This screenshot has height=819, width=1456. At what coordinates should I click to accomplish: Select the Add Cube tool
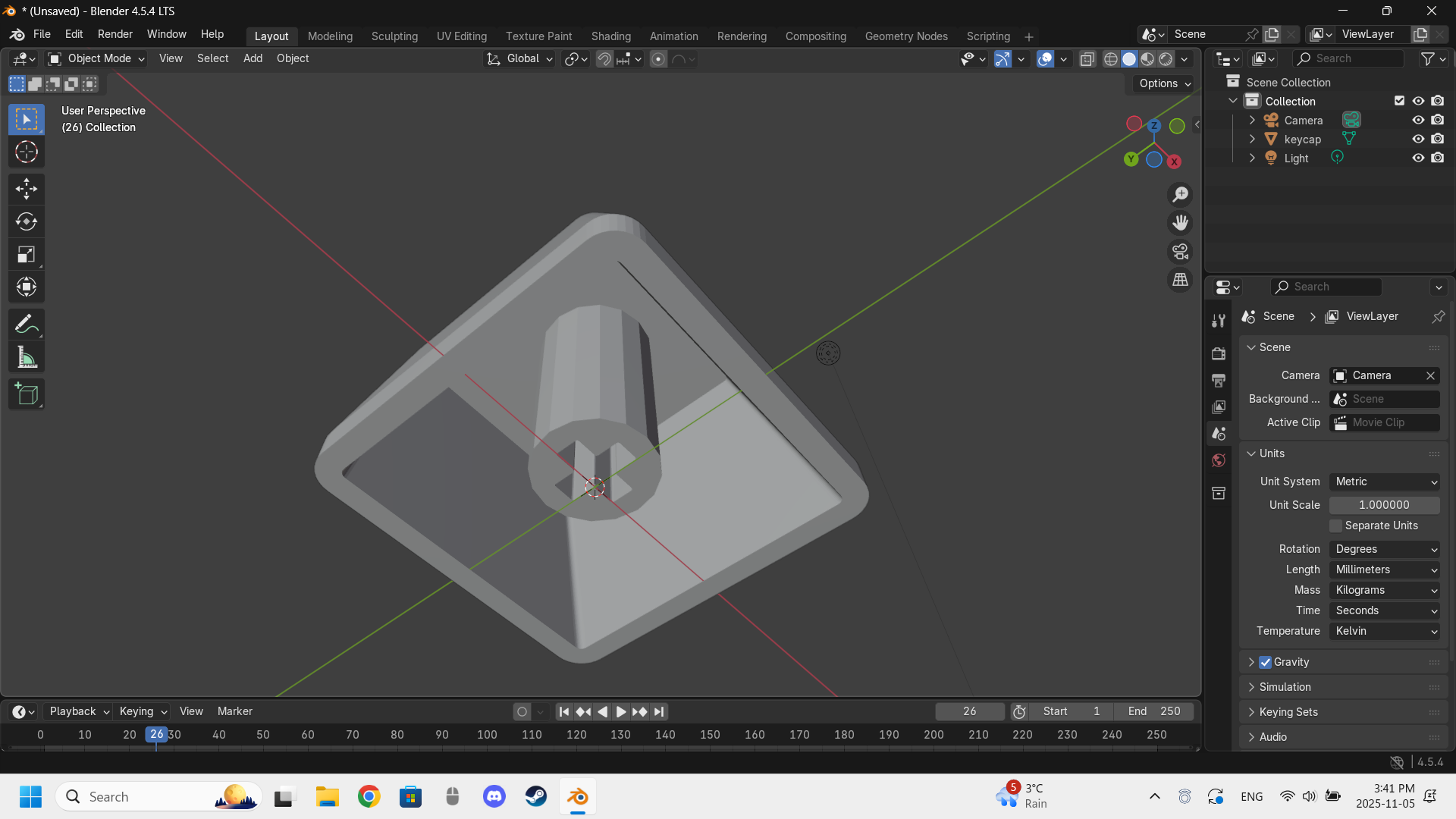(x=27, y=394)
